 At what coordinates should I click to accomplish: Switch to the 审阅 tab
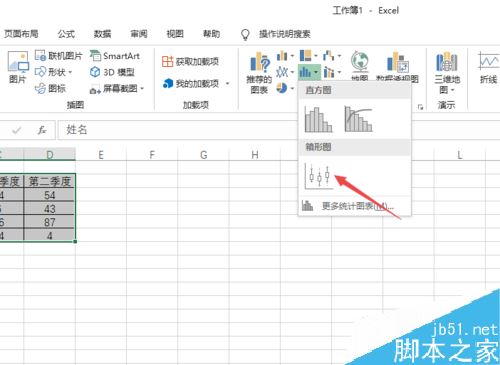pyautogui.click(x=139, y=34)
